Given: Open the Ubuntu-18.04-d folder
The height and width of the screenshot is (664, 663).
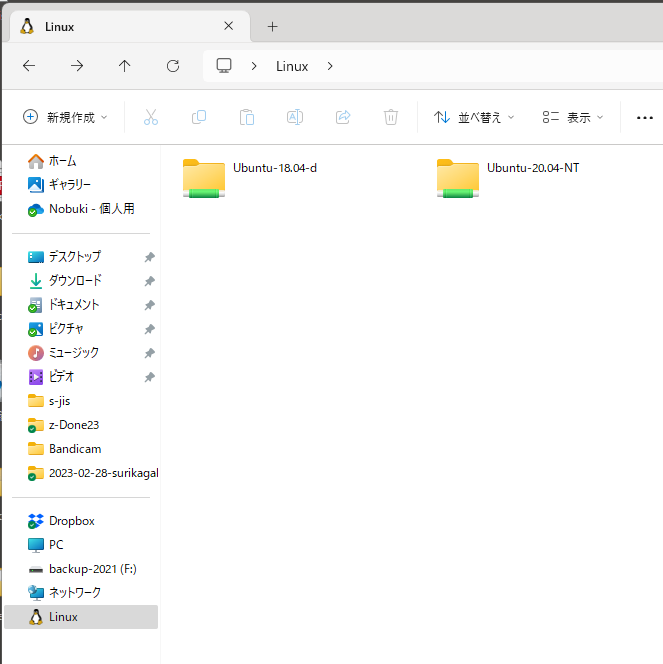Looking at the screenshot, I should pyautogui.click(x=205, y=178).
